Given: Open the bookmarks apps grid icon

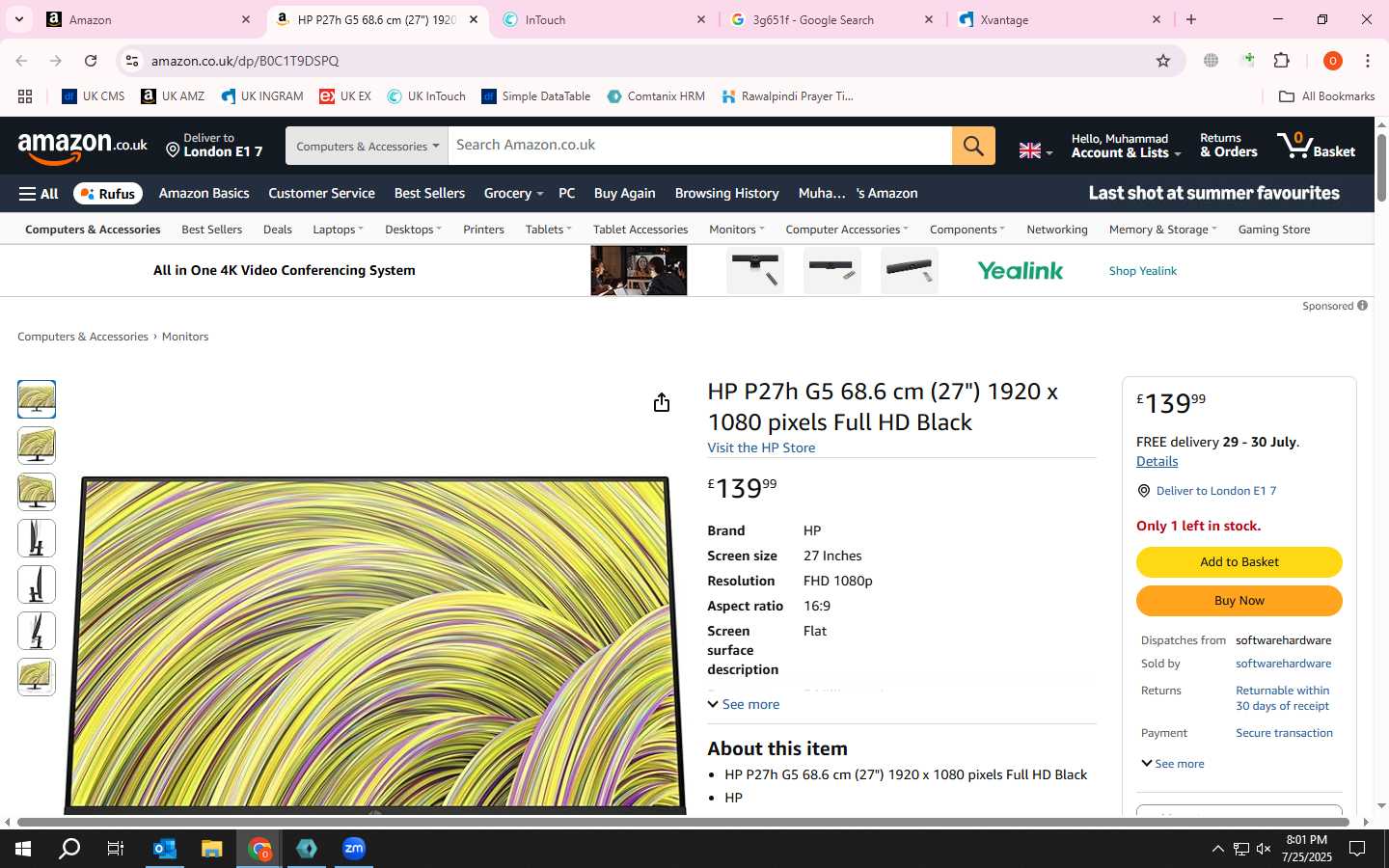Looking at the screenshot, I should pyautogui.click(x=25, y=96).
